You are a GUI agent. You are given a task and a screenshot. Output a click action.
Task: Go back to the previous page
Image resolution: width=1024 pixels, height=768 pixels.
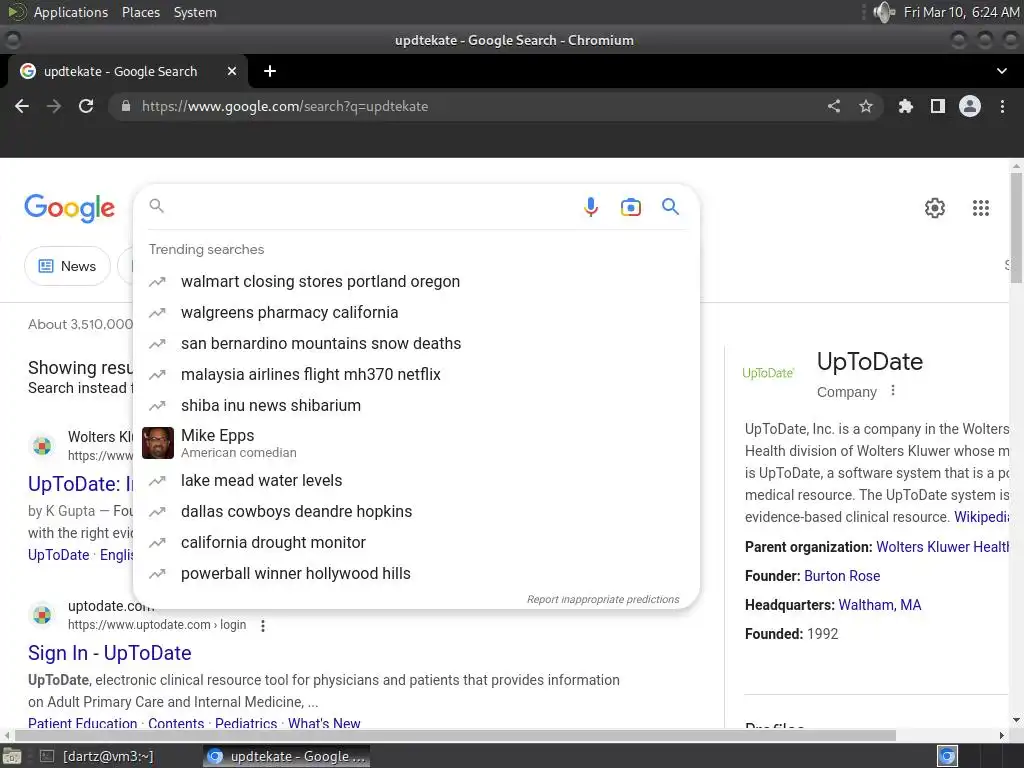pyautogui.click(x=22, y=106)
